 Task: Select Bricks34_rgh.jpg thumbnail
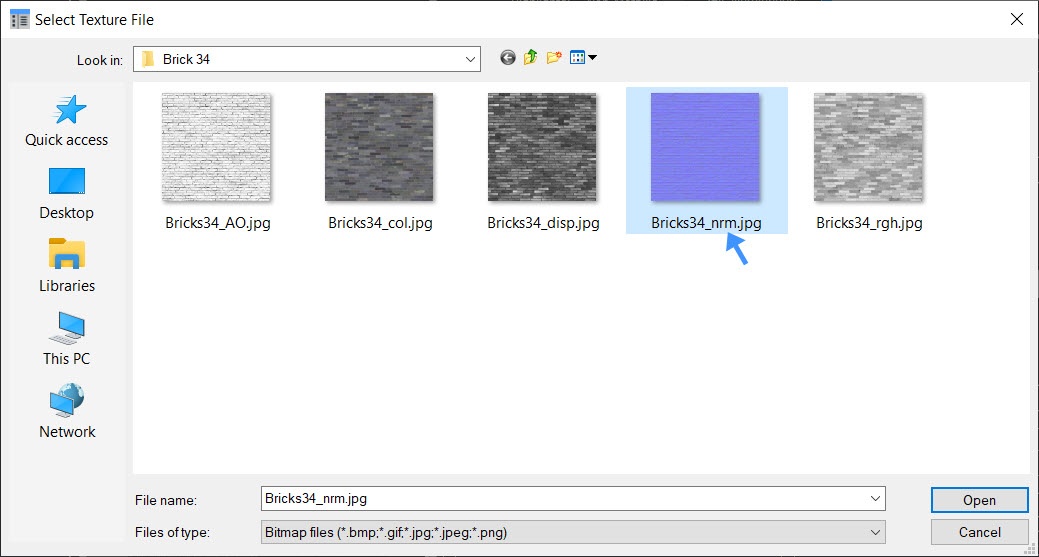point(868,147)
